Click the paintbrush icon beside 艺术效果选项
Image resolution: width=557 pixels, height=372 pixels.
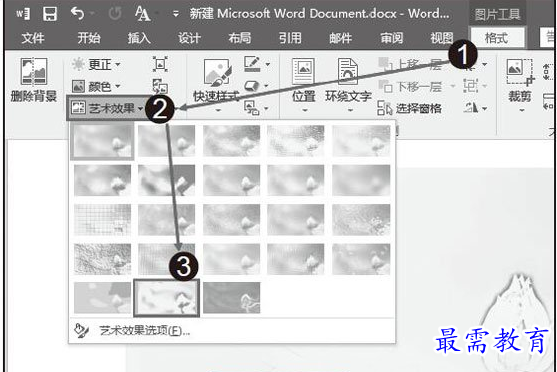[x=81, y=330]
